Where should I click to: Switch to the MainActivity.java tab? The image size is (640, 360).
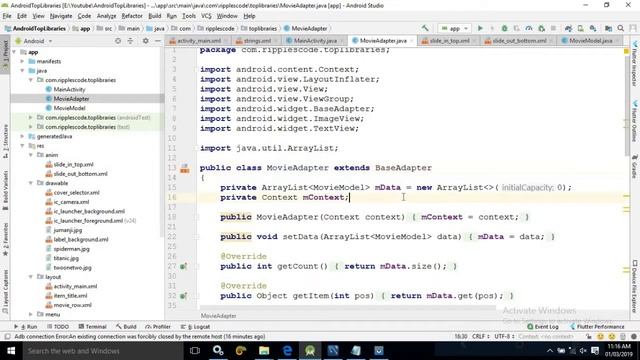tap(315, 41)
